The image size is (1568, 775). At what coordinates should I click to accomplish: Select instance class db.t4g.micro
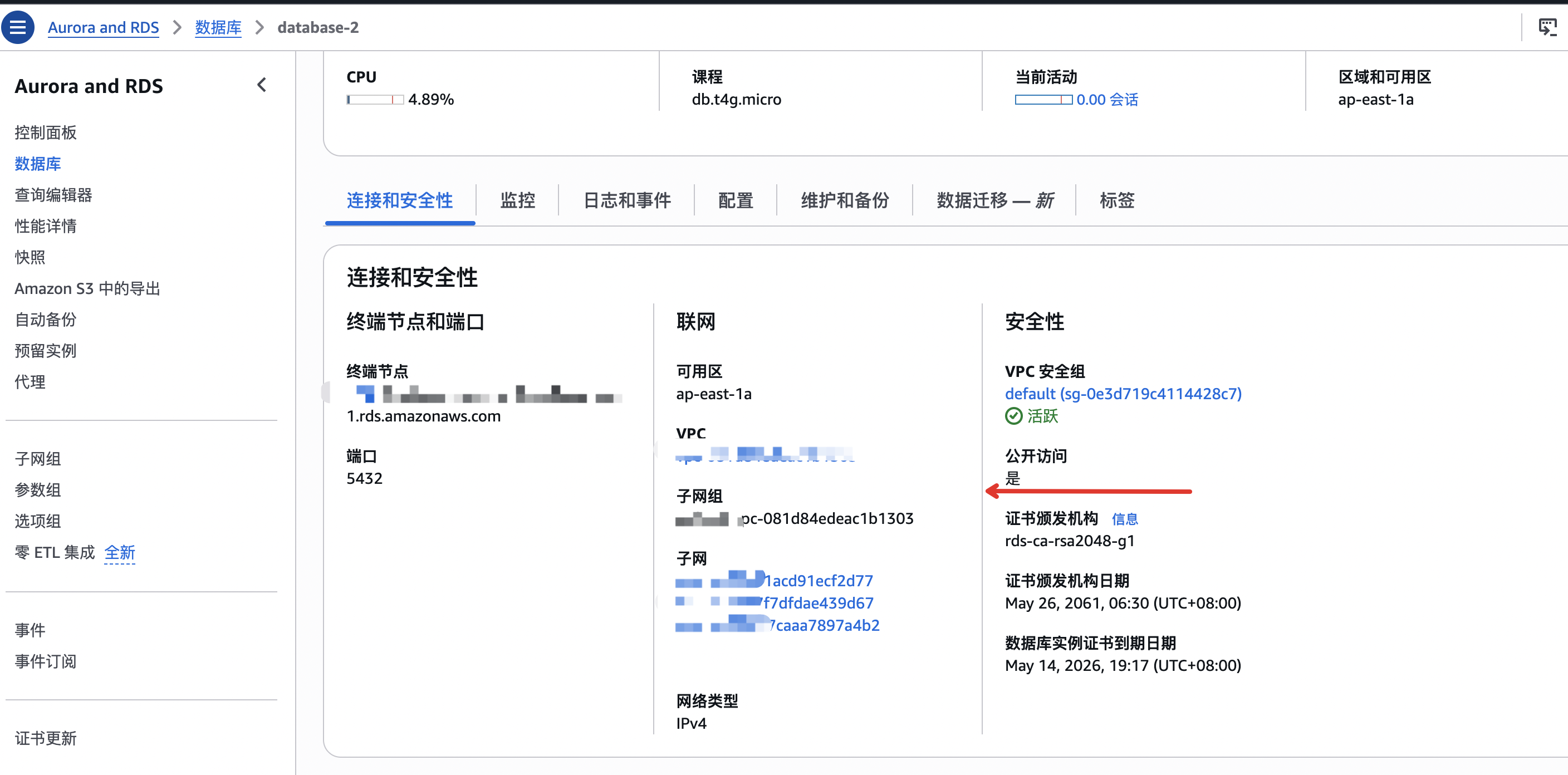737,100
